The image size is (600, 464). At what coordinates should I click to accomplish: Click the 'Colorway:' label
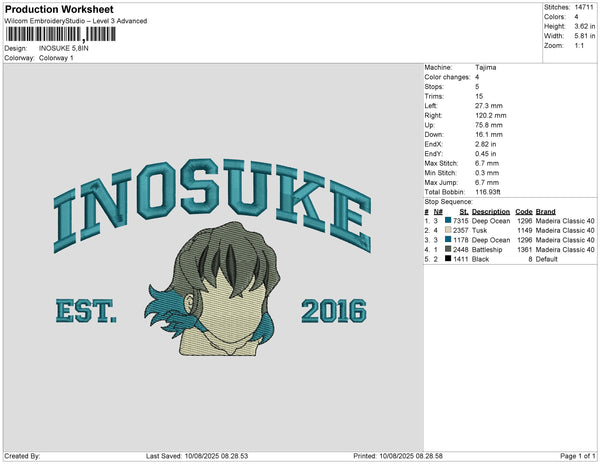(19, 58)
